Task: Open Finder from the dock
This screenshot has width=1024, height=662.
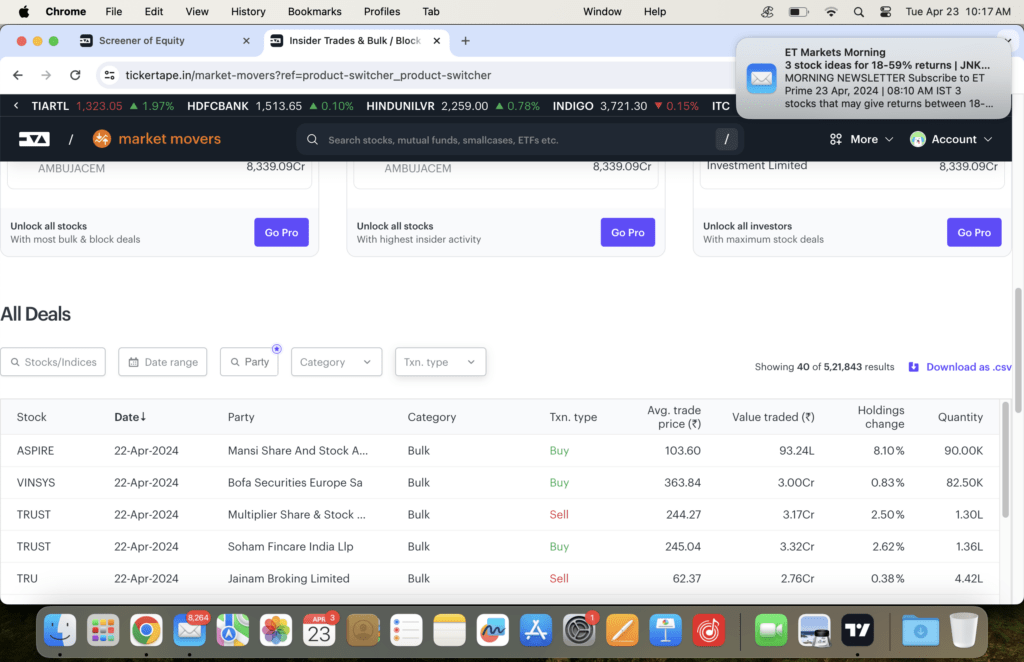Action: pyautogui.click(x=59, y=630)
